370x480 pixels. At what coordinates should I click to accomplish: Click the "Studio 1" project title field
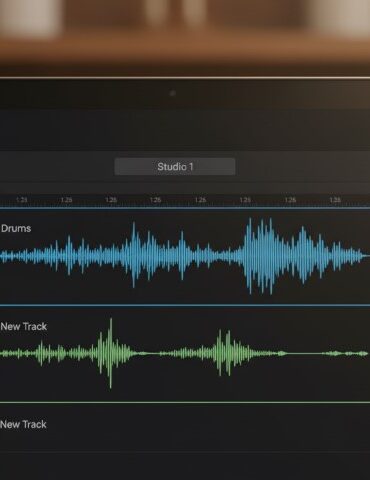tap(175, 167)
